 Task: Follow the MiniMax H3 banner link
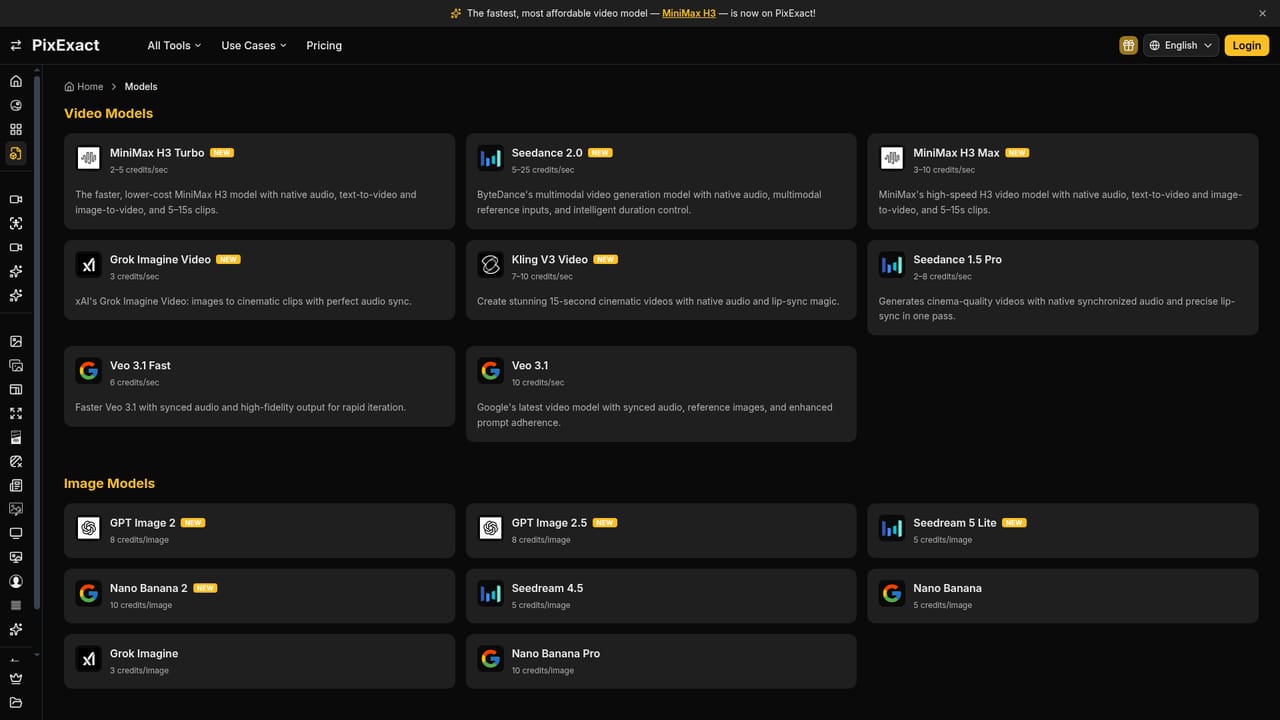689,13
